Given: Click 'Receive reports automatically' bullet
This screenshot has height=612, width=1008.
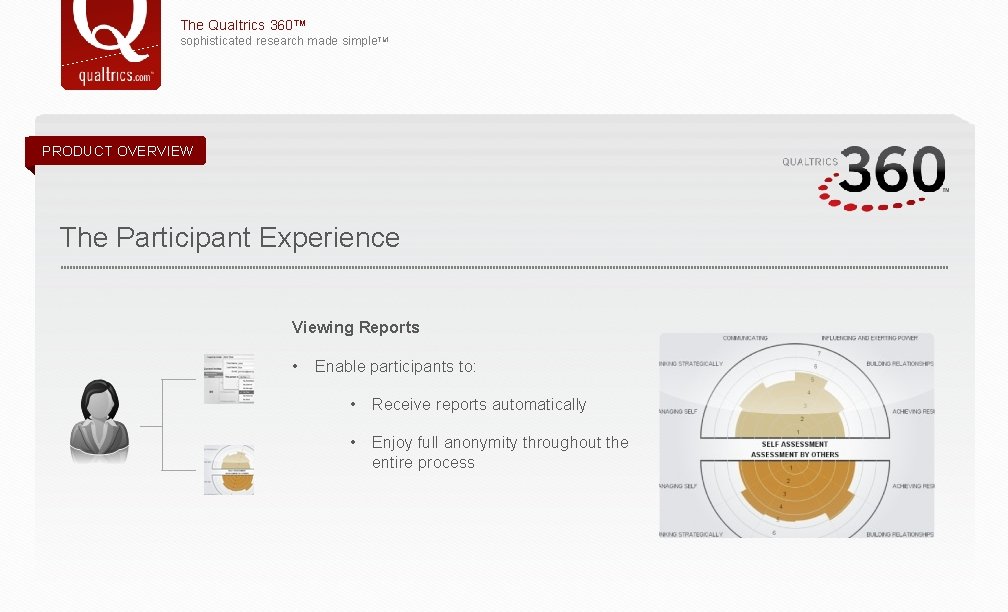Looking at the screenshot, I should pos(479,404).
